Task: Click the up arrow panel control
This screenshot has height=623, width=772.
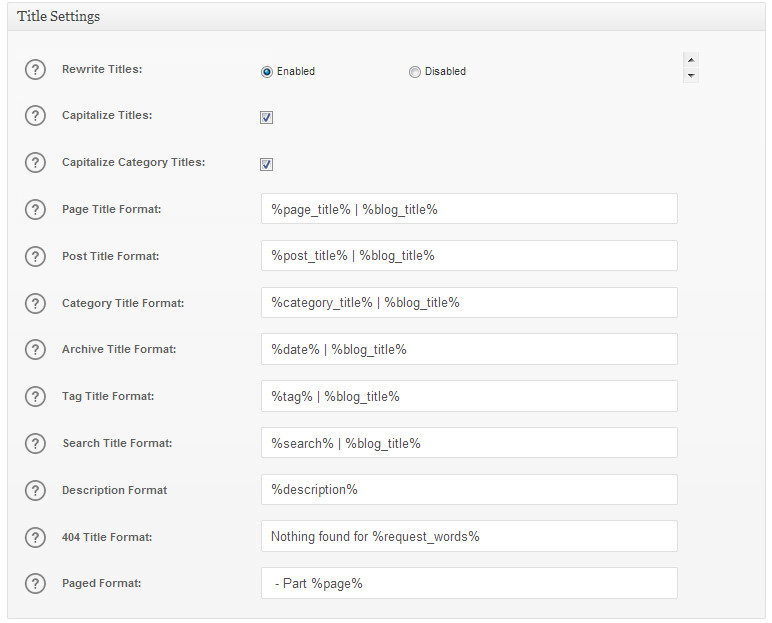Action: tap(691, 60)
